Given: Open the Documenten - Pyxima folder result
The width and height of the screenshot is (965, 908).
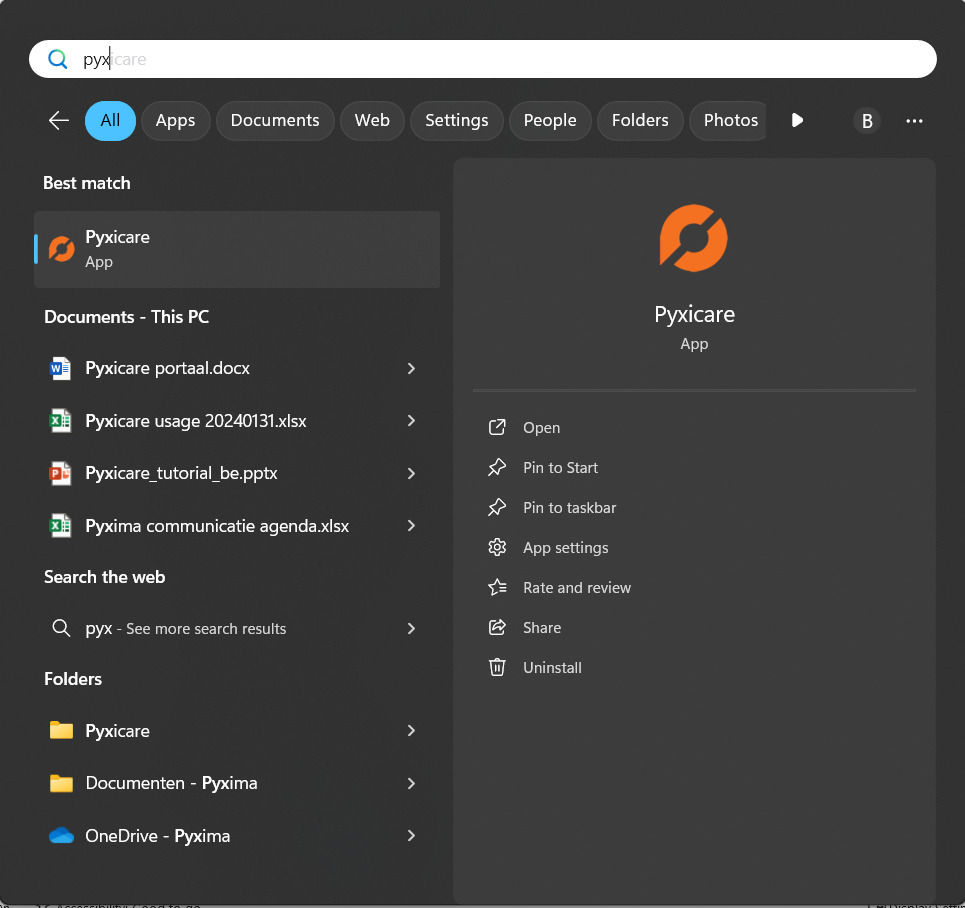Looking at the screenshot, I should (237, 783).
